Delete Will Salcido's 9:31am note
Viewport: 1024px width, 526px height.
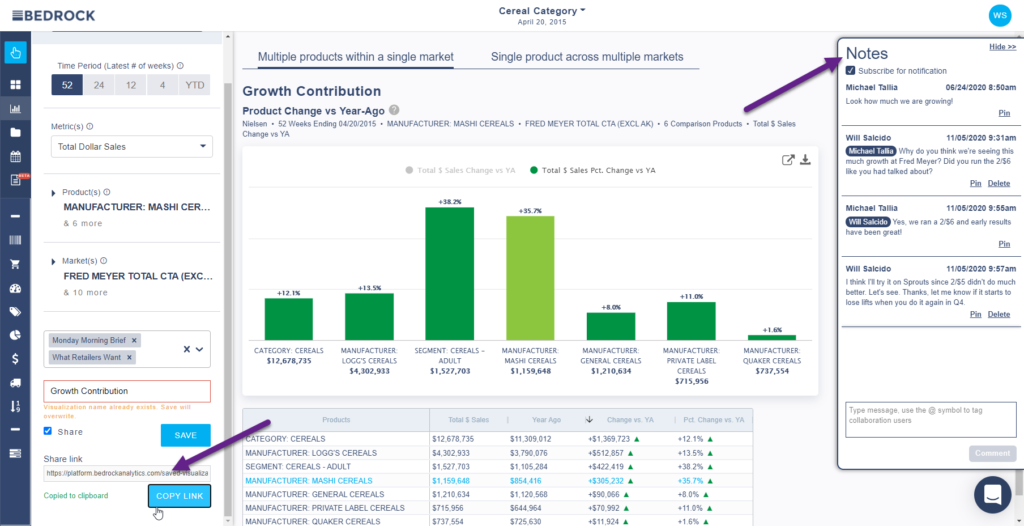tap(999, 184)
